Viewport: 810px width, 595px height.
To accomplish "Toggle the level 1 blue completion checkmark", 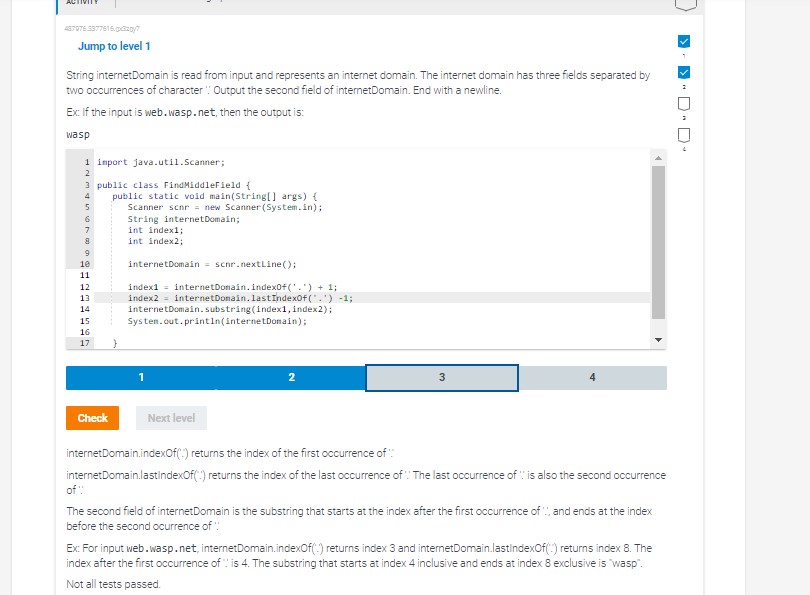I will [682, 41].
